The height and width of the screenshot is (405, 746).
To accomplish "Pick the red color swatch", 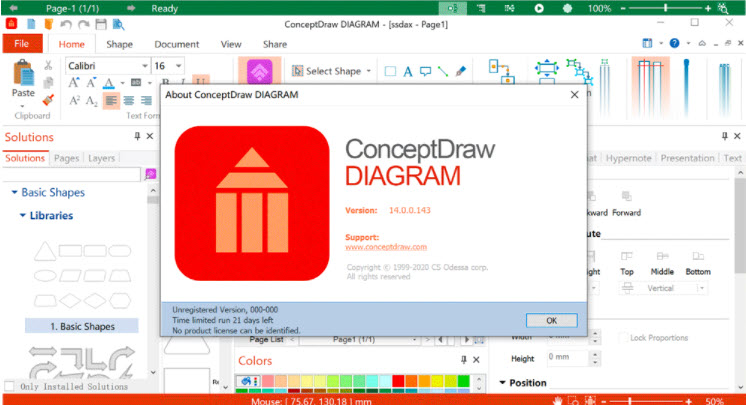I will [398, 381].
